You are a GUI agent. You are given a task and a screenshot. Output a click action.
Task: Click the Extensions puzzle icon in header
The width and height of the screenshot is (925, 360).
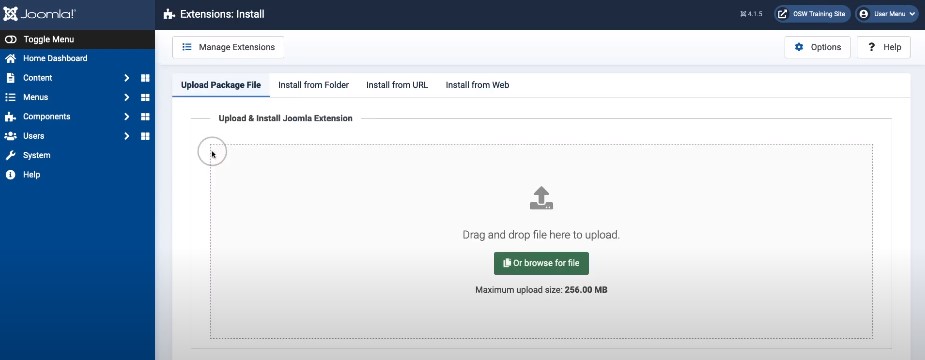click(169, 14)
